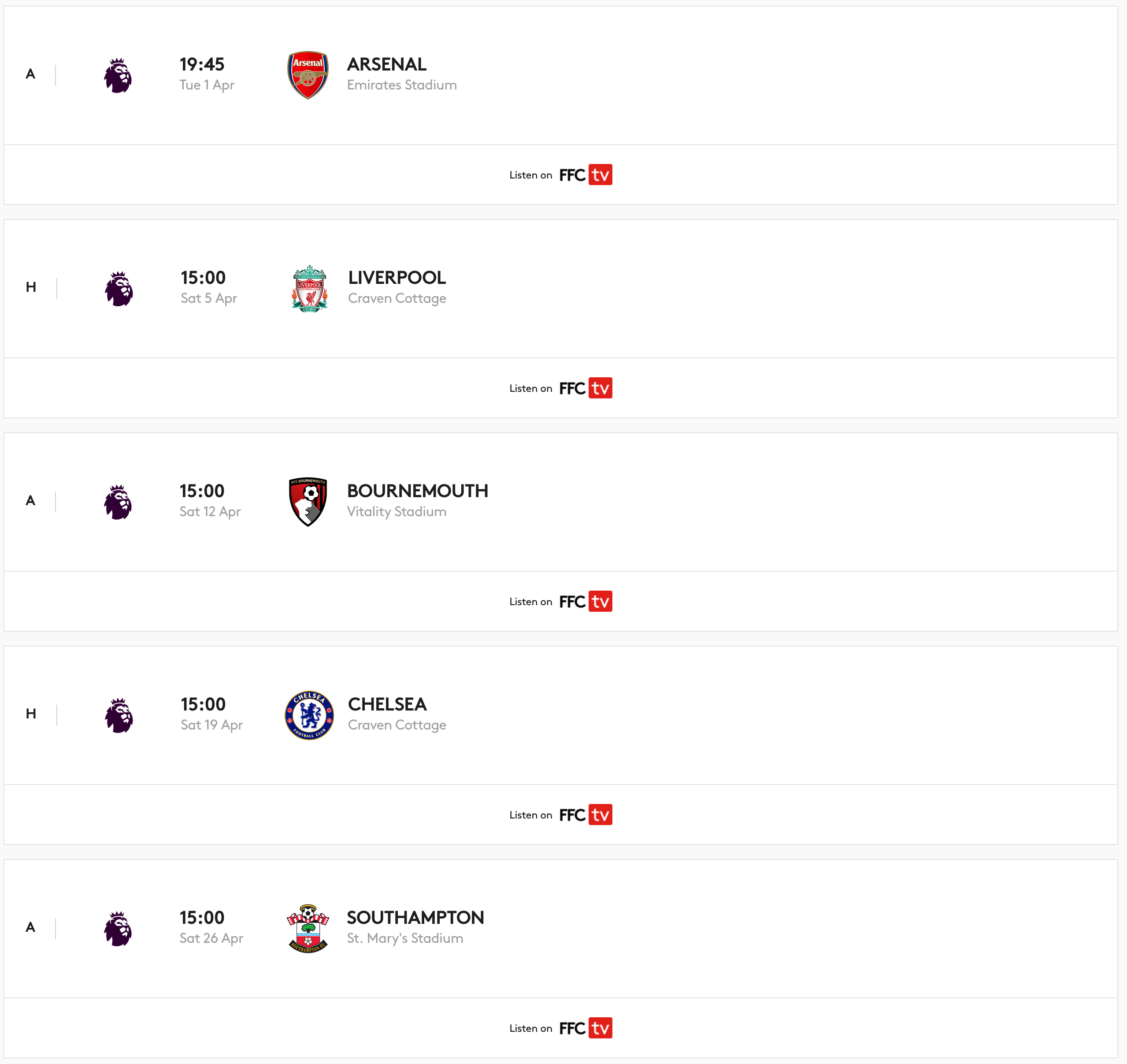Click the Liverpool club crest
The height and width of the screenshot is (1064, 1127).
[x=310, y=288]
